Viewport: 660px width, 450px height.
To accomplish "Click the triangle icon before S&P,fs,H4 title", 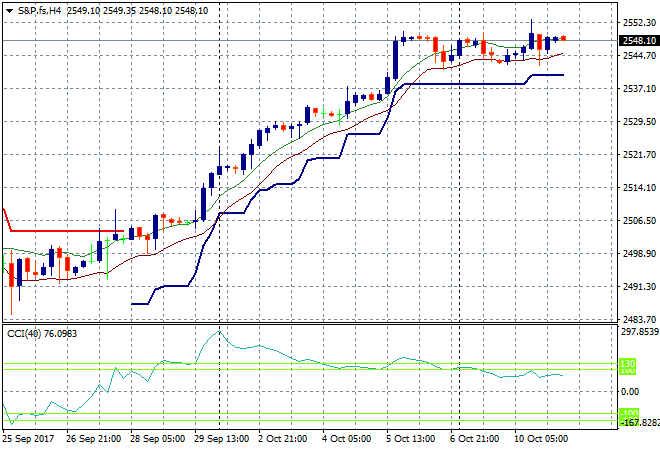I will coord(9,10).
